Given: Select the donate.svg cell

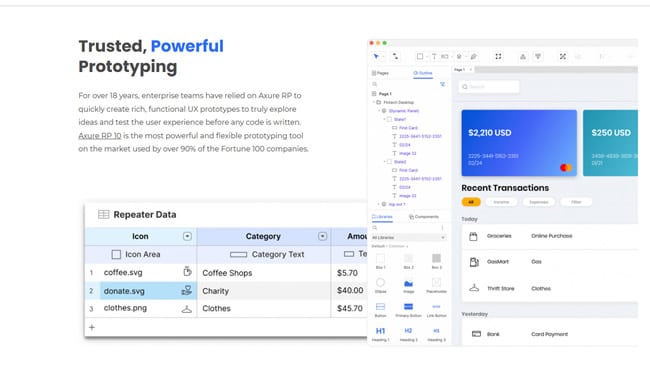Looking at the screenshot, I should (148, 291).
